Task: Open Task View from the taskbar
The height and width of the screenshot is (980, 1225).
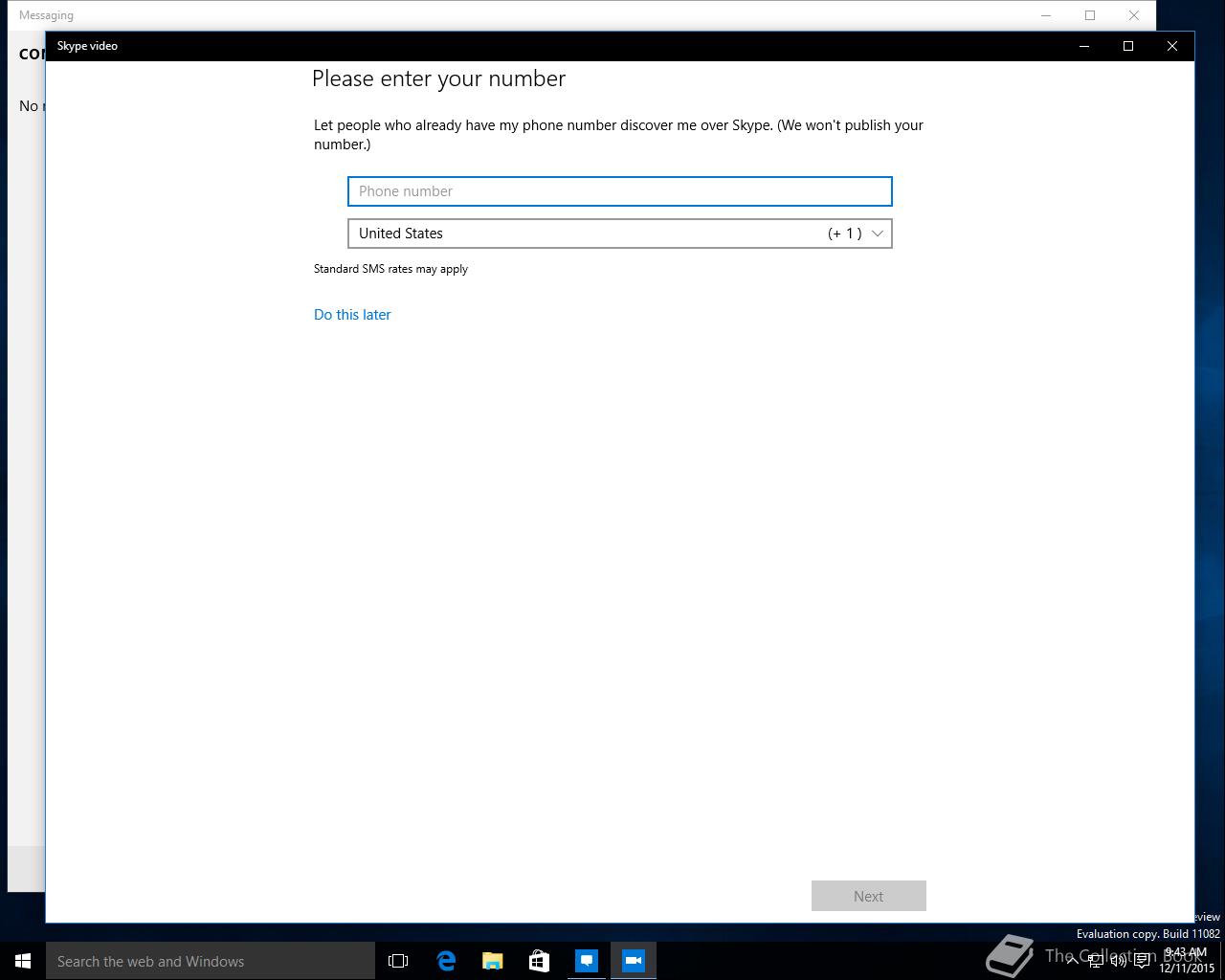Action: click(x=398, y=961)
